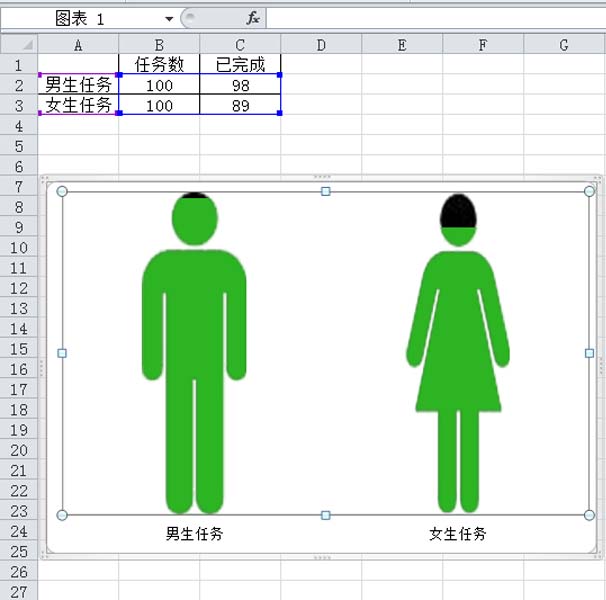
Task: Select row 1 header
Action: click(19, 64)
